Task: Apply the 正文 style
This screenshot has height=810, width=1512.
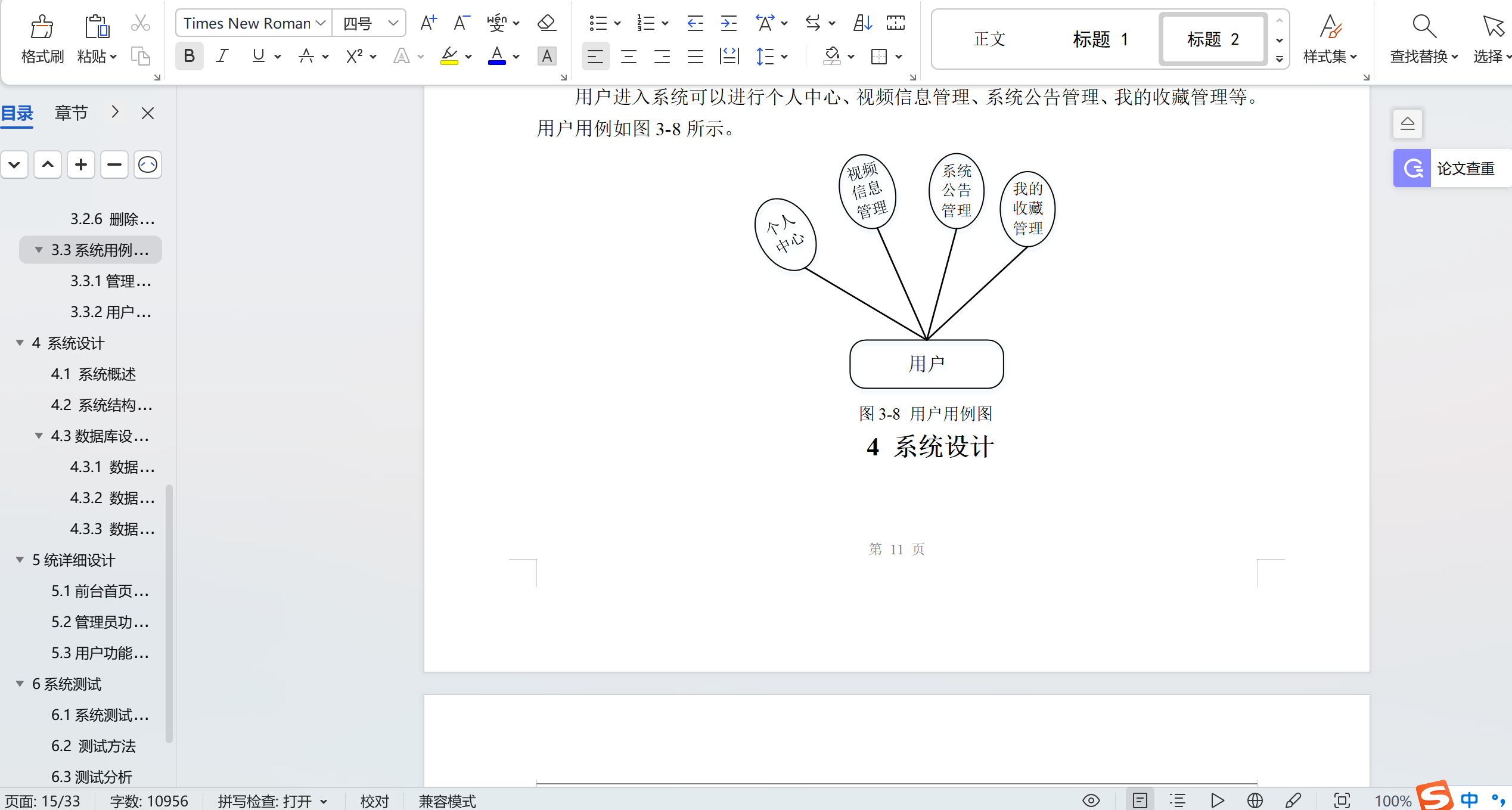Action: pyautogui.click(x=989, y=39)
